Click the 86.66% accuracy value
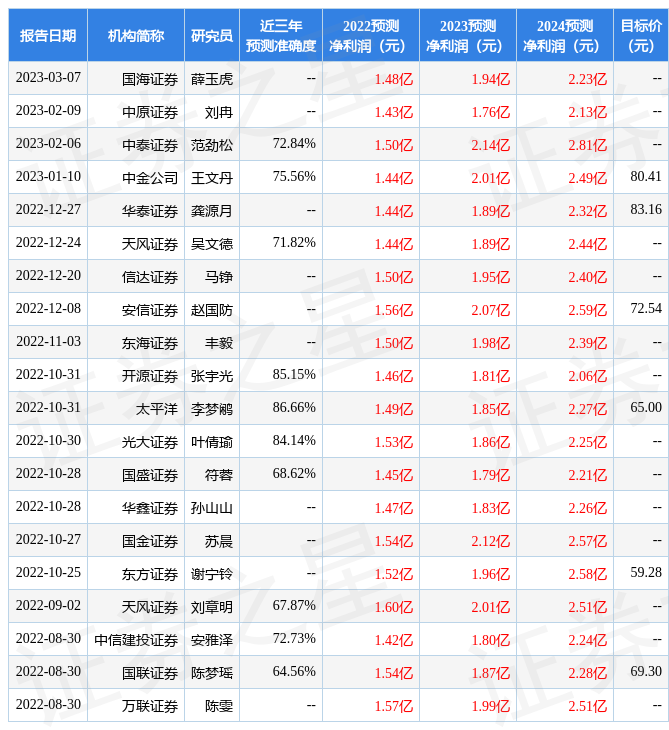669x730 pixels. 294,408
